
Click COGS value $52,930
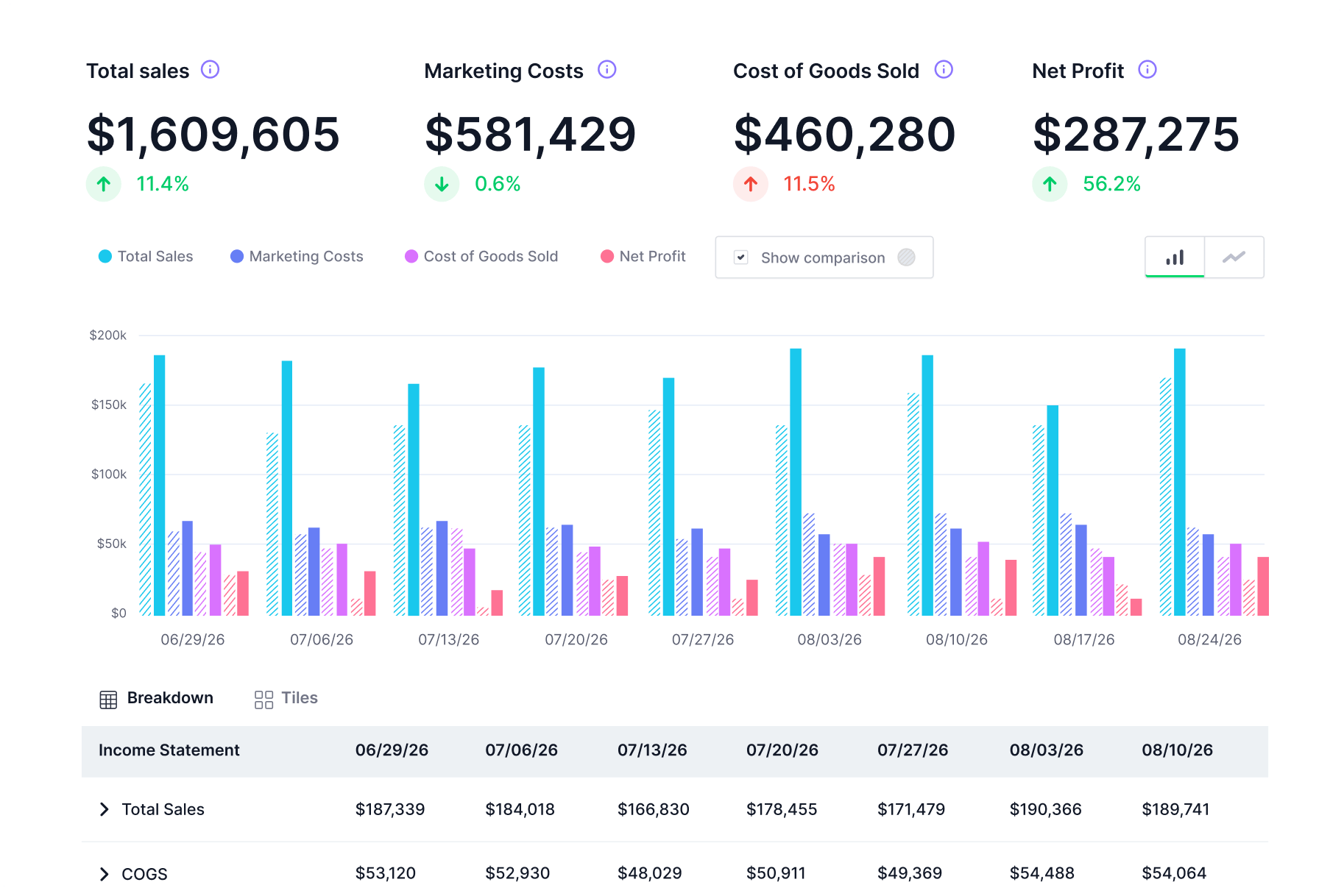(517, 873)
